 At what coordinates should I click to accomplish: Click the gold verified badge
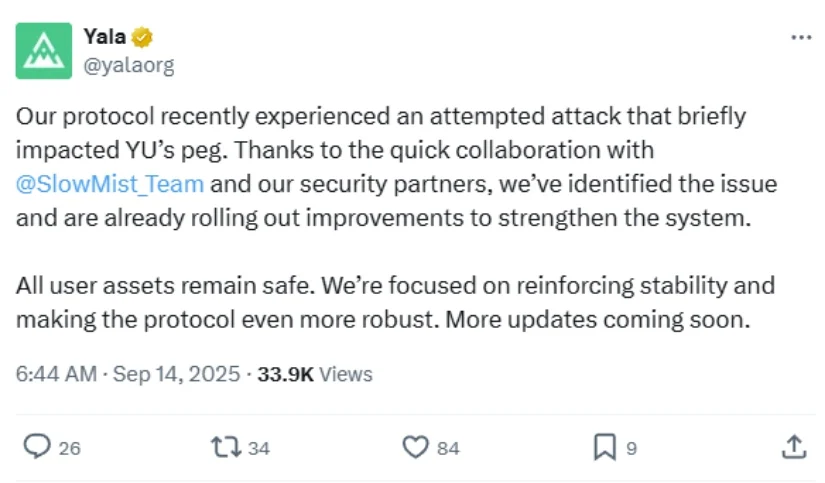click(x=143, y=38)
